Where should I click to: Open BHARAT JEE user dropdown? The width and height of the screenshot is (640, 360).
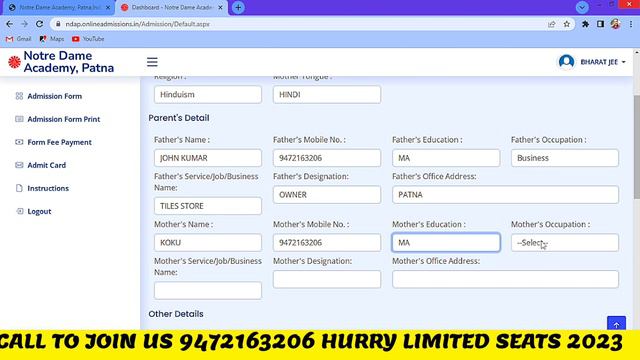point(602,62)
